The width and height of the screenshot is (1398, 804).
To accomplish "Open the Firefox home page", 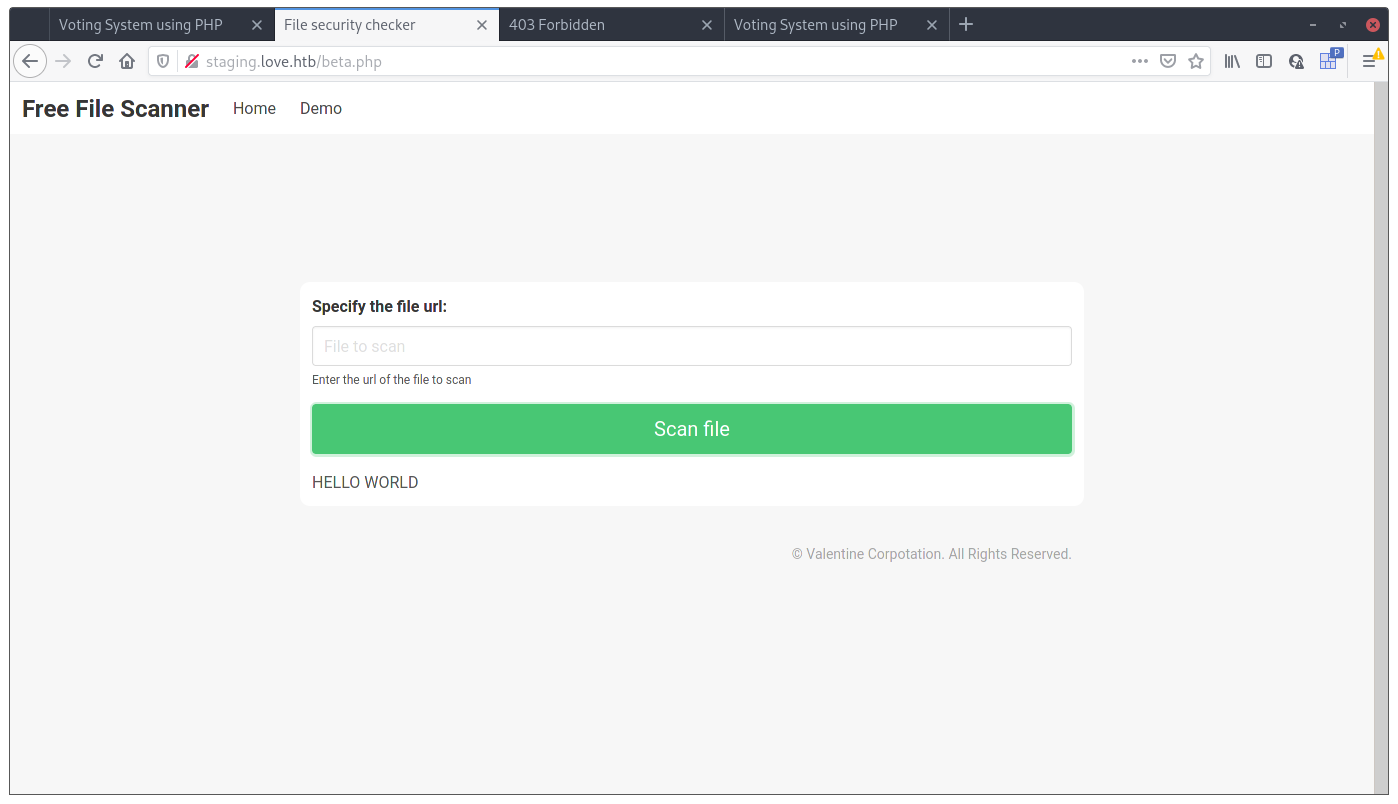I will point(127,61).
